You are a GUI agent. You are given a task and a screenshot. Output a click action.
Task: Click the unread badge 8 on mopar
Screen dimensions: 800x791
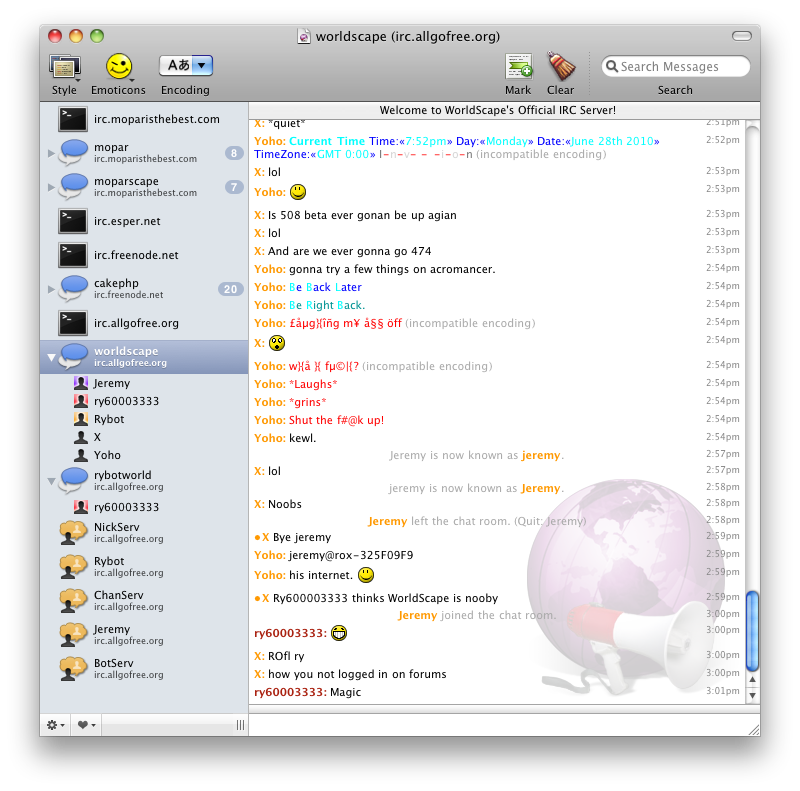(x=234, y=153)
